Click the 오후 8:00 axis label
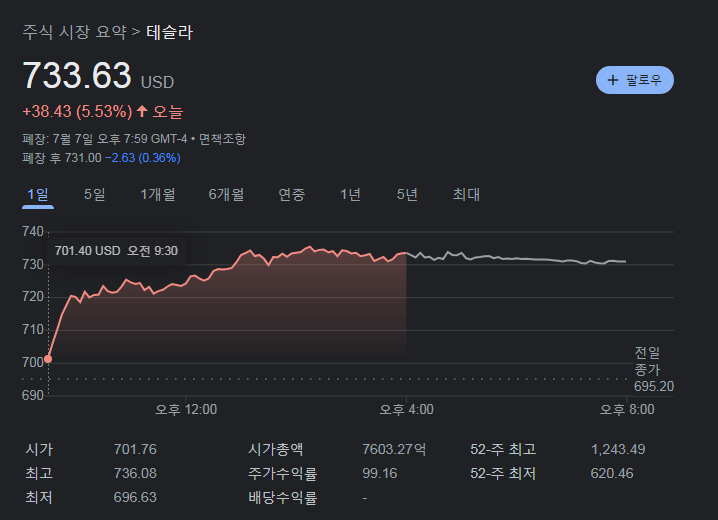This screenshot has height=520, width=718. 627,409
